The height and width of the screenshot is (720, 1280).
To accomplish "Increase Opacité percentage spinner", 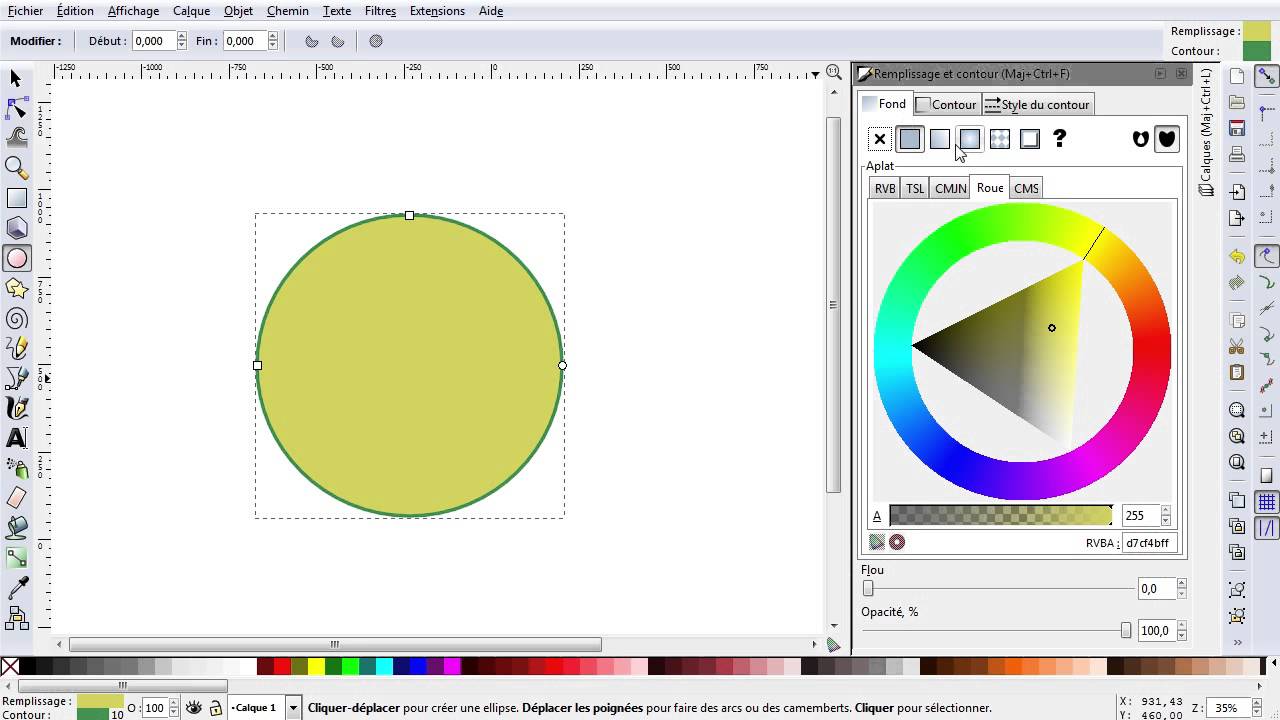I will click(x=1181, y=626).
